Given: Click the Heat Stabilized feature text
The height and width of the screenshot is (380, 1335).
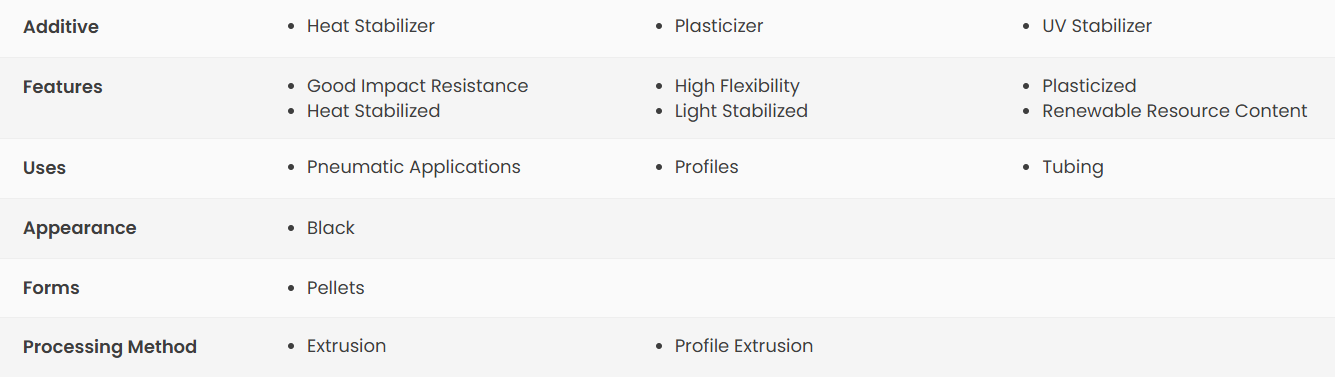Looking at the screenshot, I should 373,111.
